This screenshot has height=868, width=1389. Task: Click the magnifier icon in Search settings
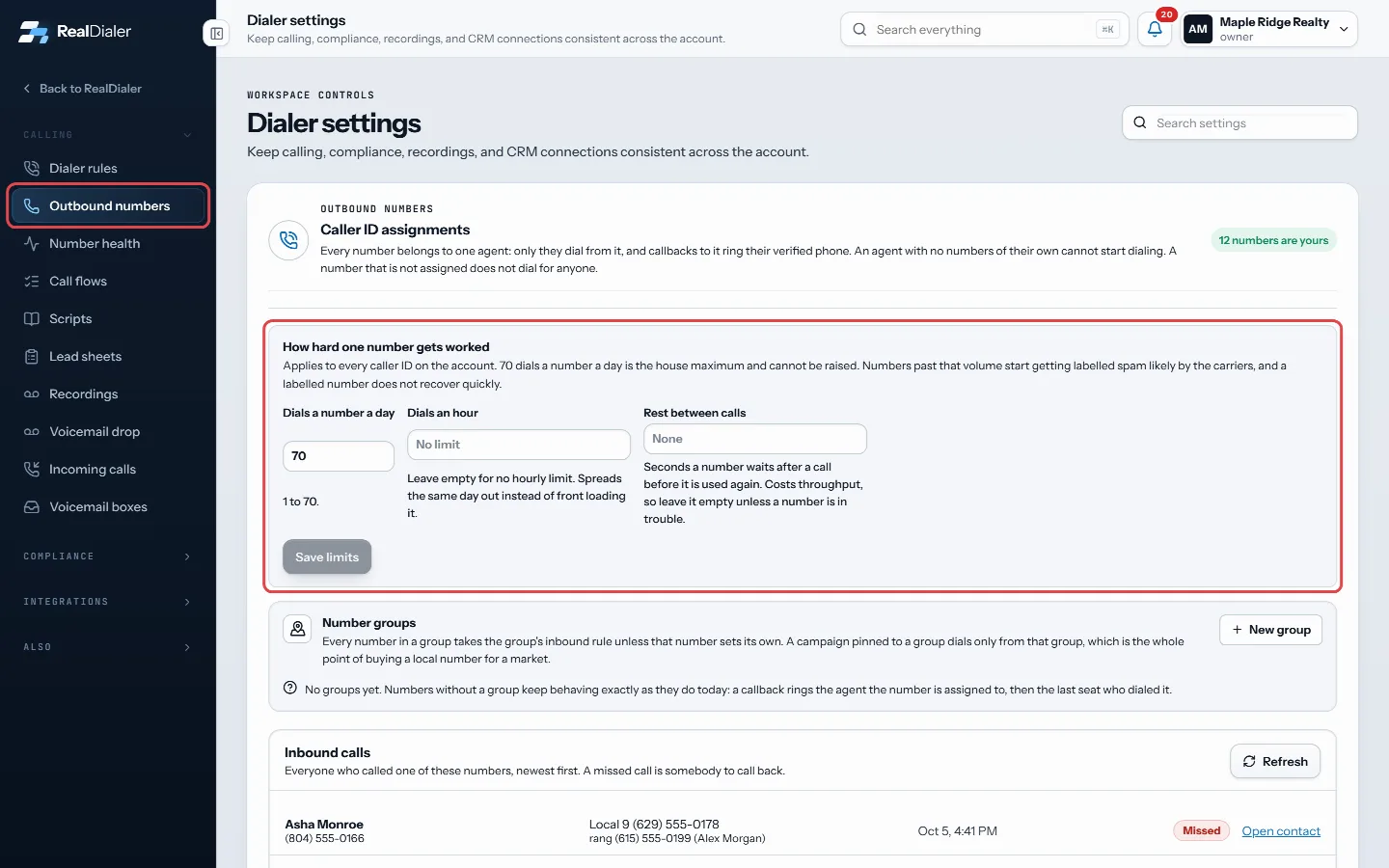coord(1140,122)
